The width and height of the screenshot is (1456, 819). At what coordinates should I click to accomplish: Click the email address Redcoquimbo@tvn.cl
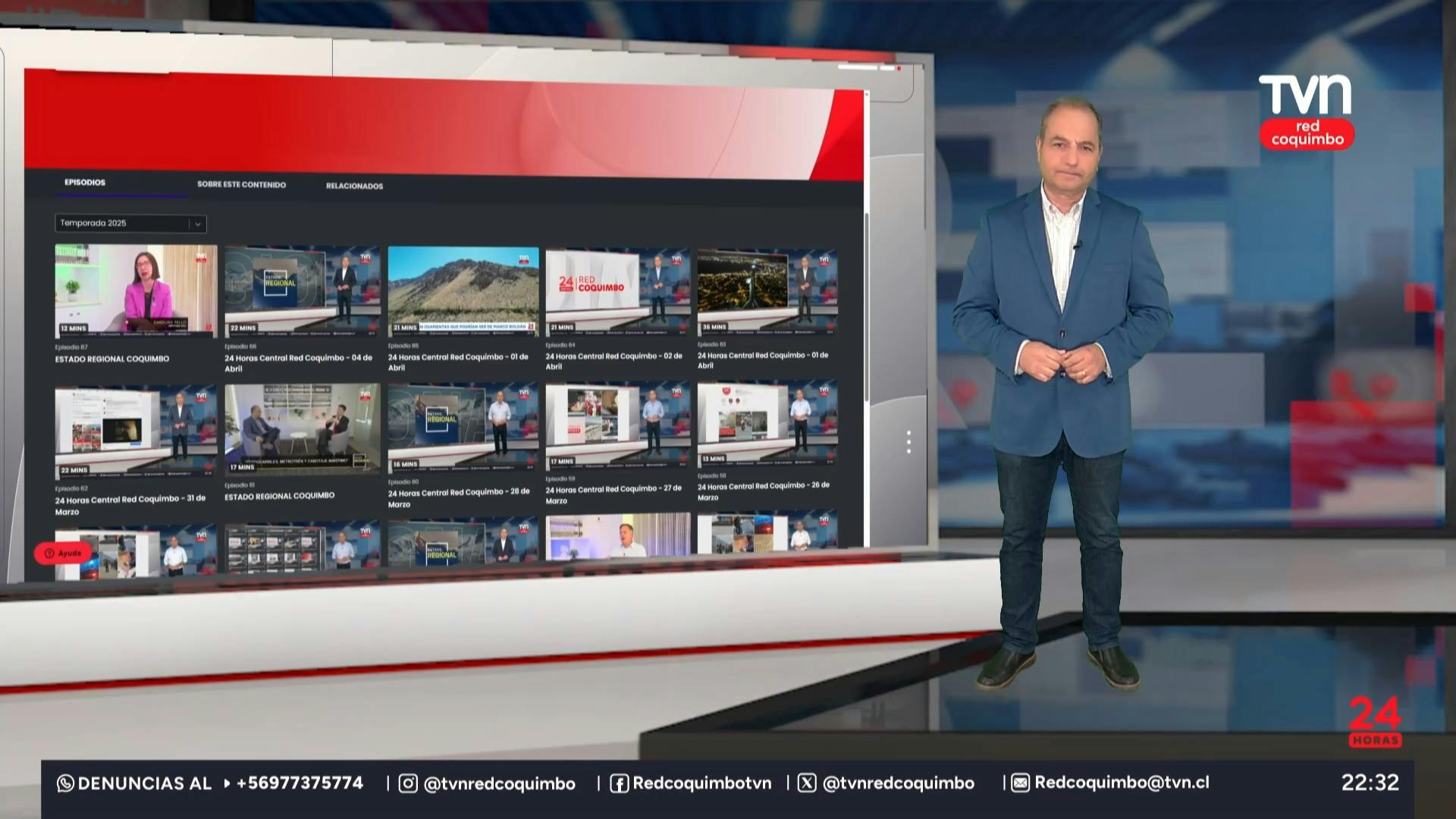(1122, 783)
